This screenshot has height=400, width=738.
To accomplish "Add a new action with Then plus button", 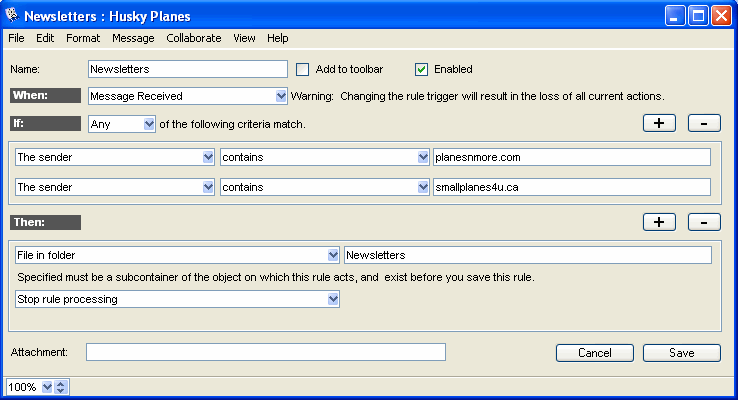I will (x=658, y=222).
